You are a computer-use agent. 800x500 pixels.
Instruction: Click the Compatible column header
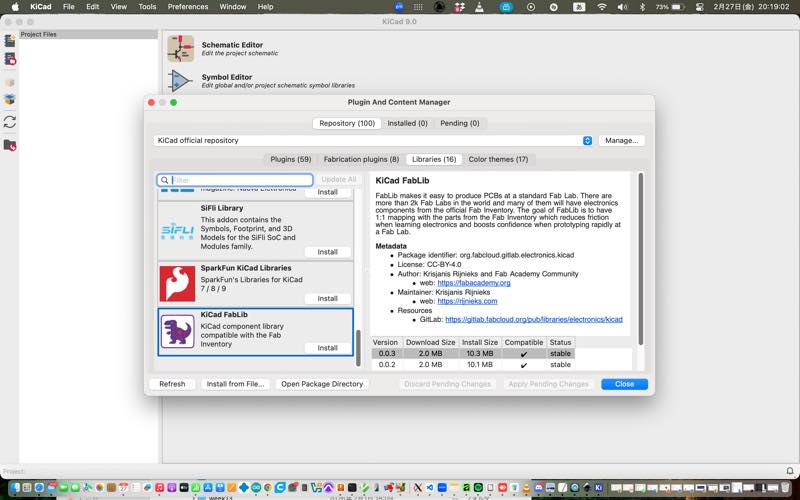point(524,342)
